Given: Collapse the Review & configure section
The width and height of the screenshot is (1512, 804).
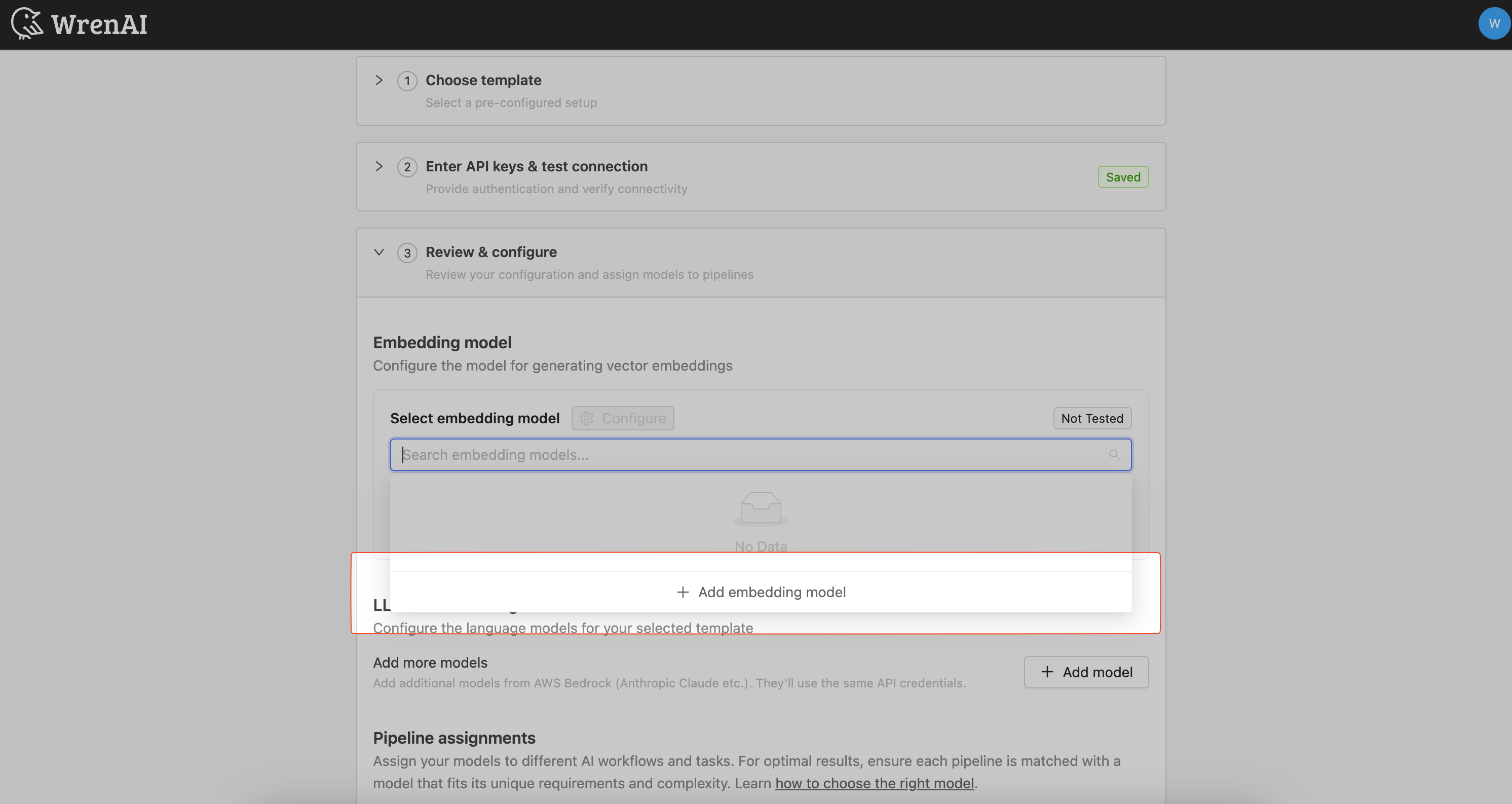Looking at the screenshot, I should tap(379, 252).
